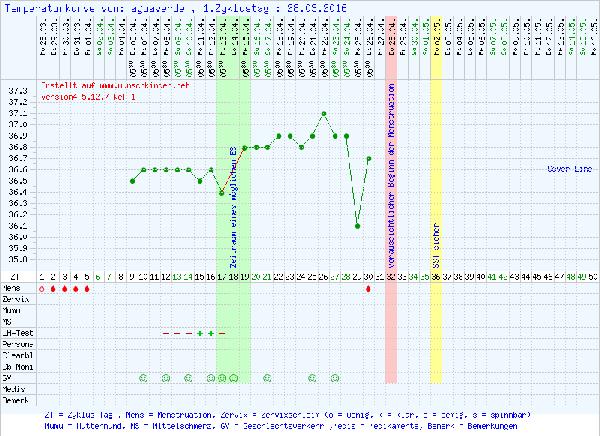This screenshot has width=600, height=436.
Task: Select the GV smiley on cycle day 25
Action: pos(312,377)
